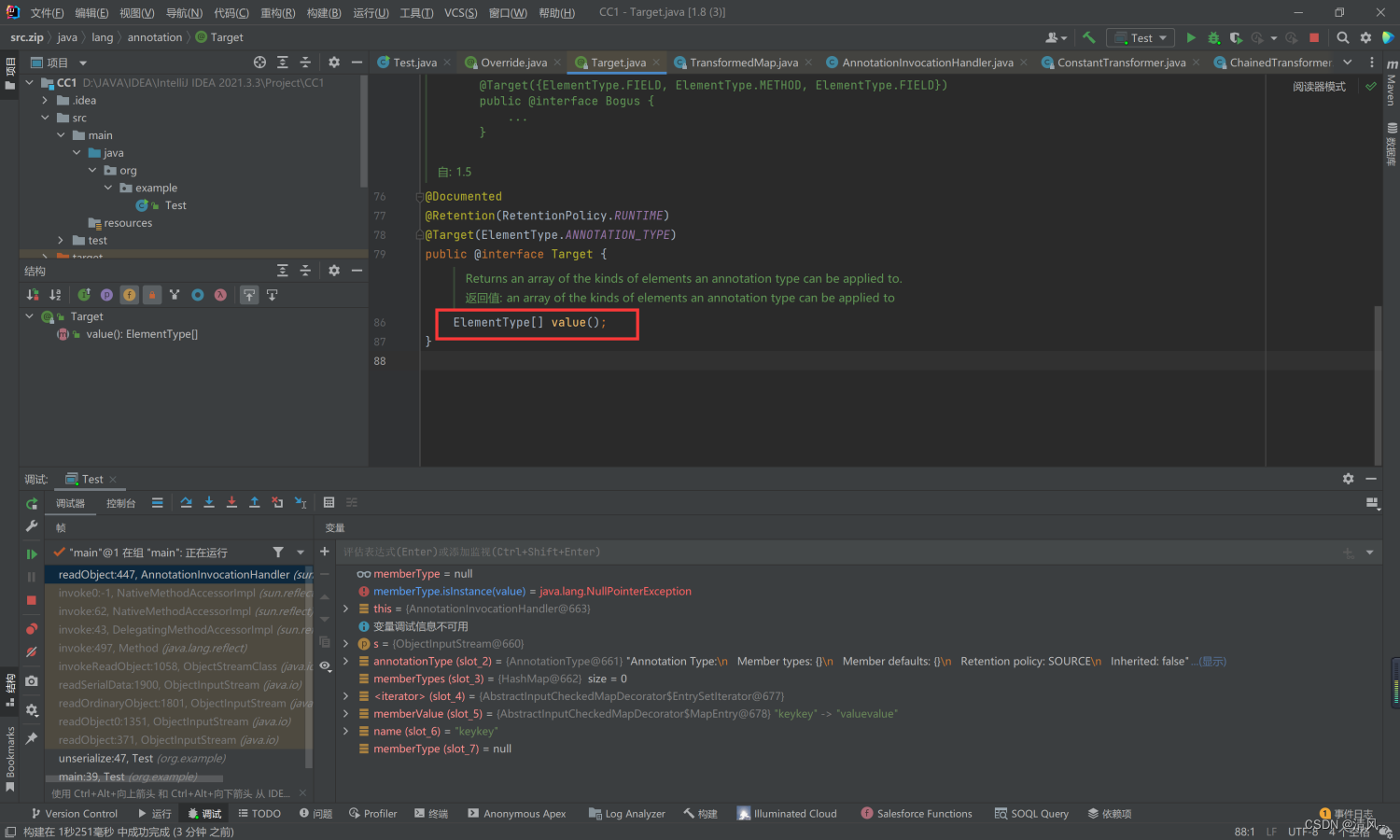The width and height of the screenshot is (1400, 840).
Task: Switch to the Override.java editor tab
Action: click(513, 63)
